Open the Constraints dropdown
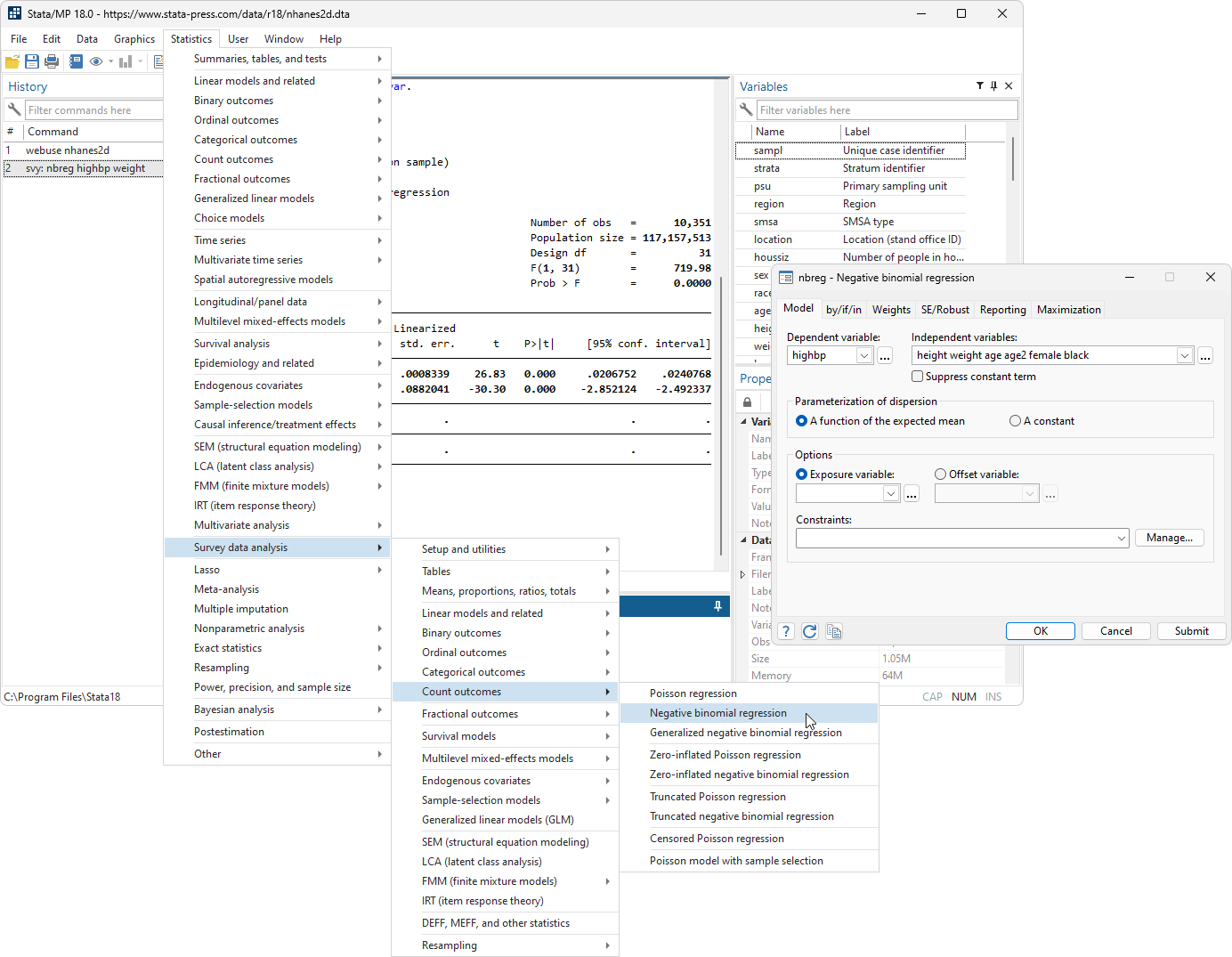1232x957 pixels. pos(1121,539)
